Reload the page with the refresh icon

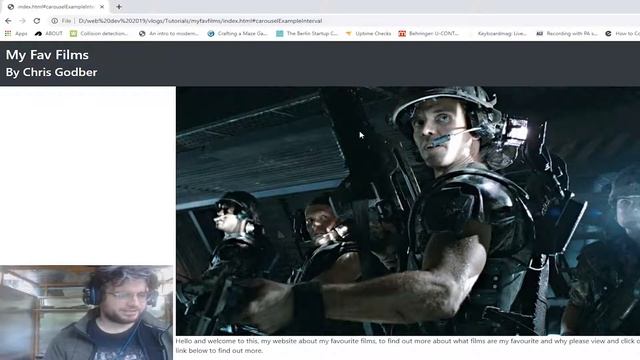point(37,21)
